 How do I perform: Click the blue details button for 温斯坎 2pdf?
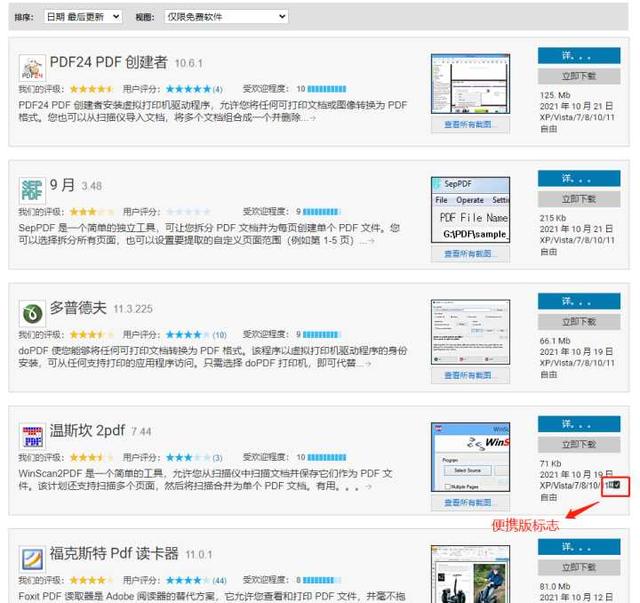tap(579, 424)
